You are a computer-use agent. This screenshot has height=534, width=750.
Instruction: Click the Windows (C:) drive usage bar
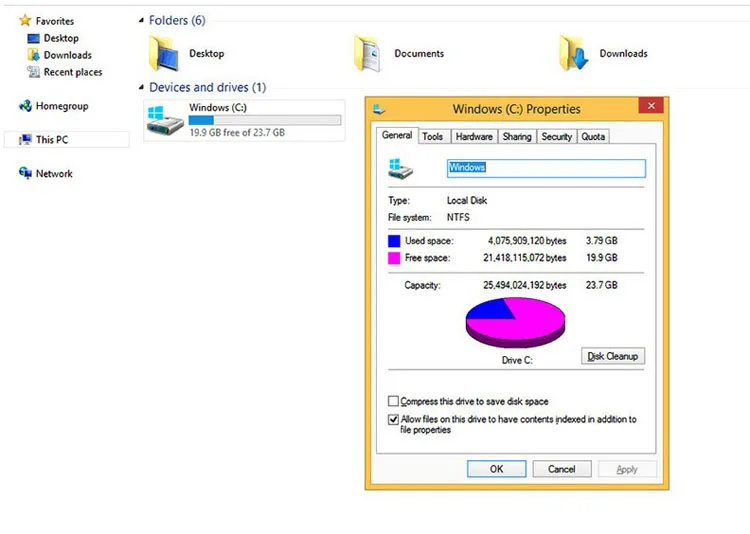tap(265, 120)
